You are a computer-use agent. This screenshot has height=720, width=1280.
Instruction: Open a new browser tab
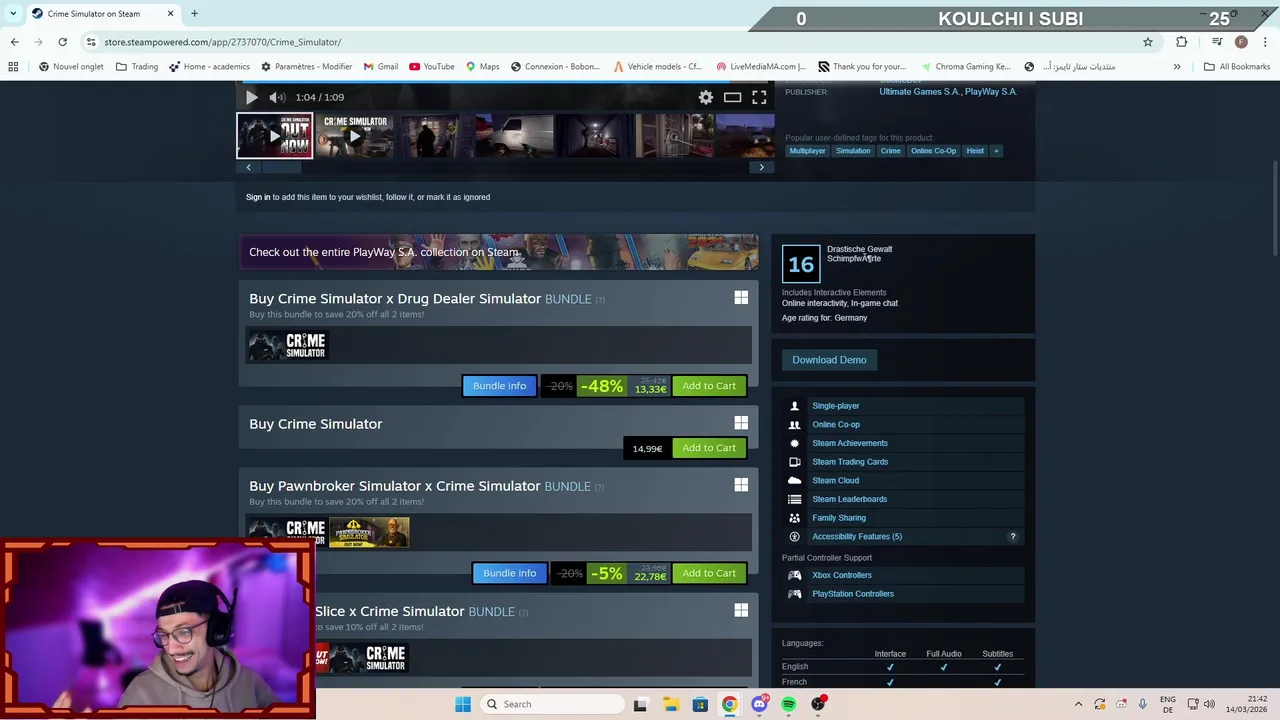(194, 14)
